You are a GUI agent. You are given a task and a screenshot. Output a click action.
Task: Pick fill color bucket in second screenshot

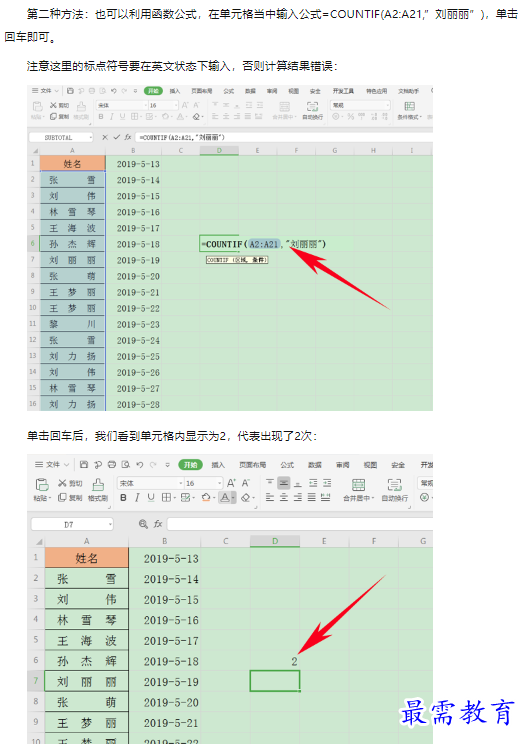click(x=205, y=497)
